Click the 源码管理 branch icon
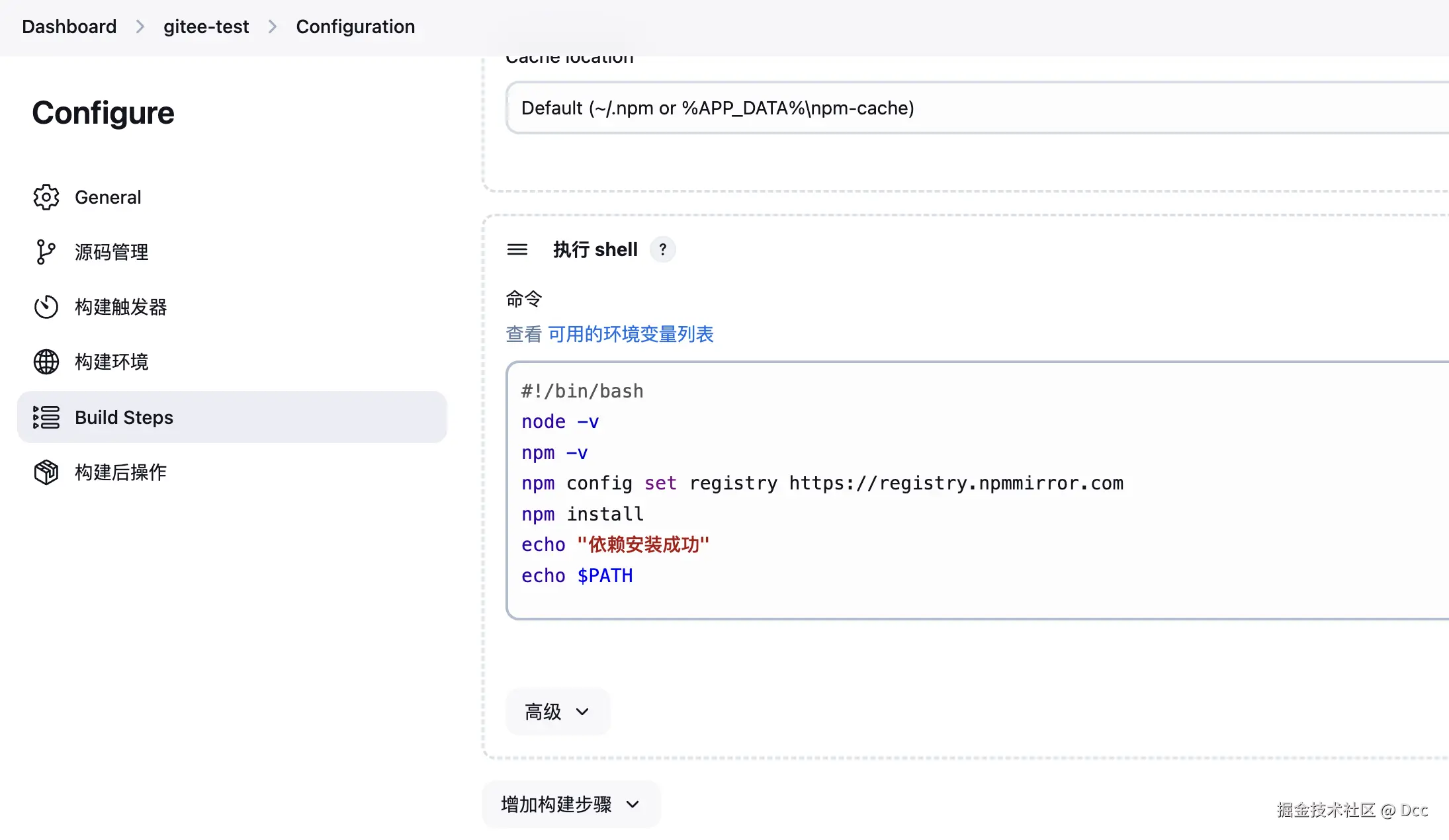1449x840 pixels. tap(45, 252)
